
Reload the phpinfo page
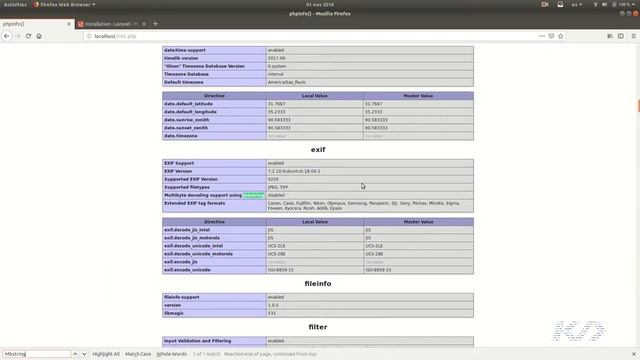click(x=28, y=36)
